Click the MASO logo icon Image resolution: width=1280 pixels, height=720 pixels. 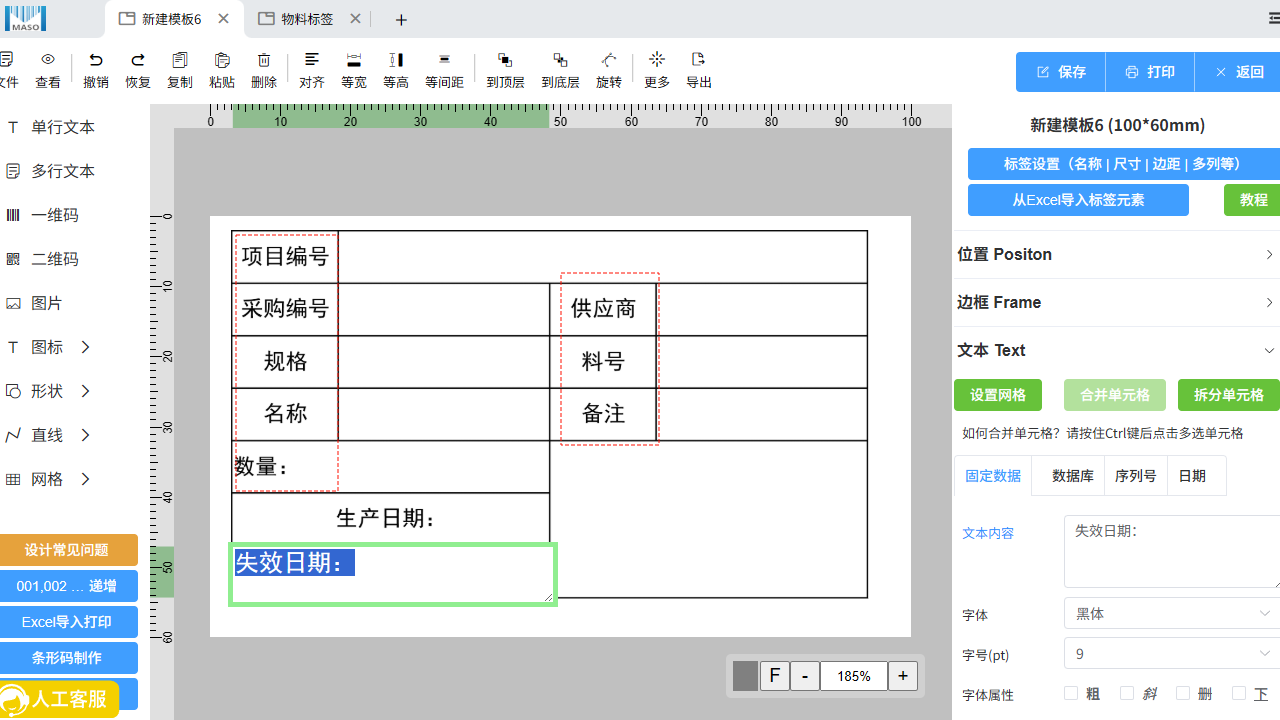click(24, 18)
